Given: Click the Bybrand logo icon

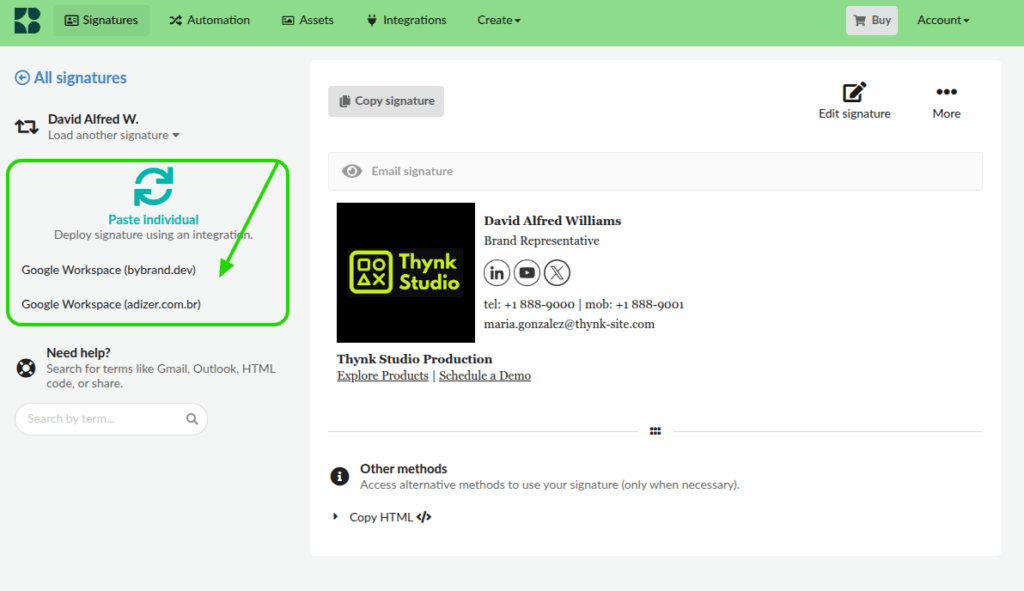Looking at the screenshot, I should click(x=27, y=20).
